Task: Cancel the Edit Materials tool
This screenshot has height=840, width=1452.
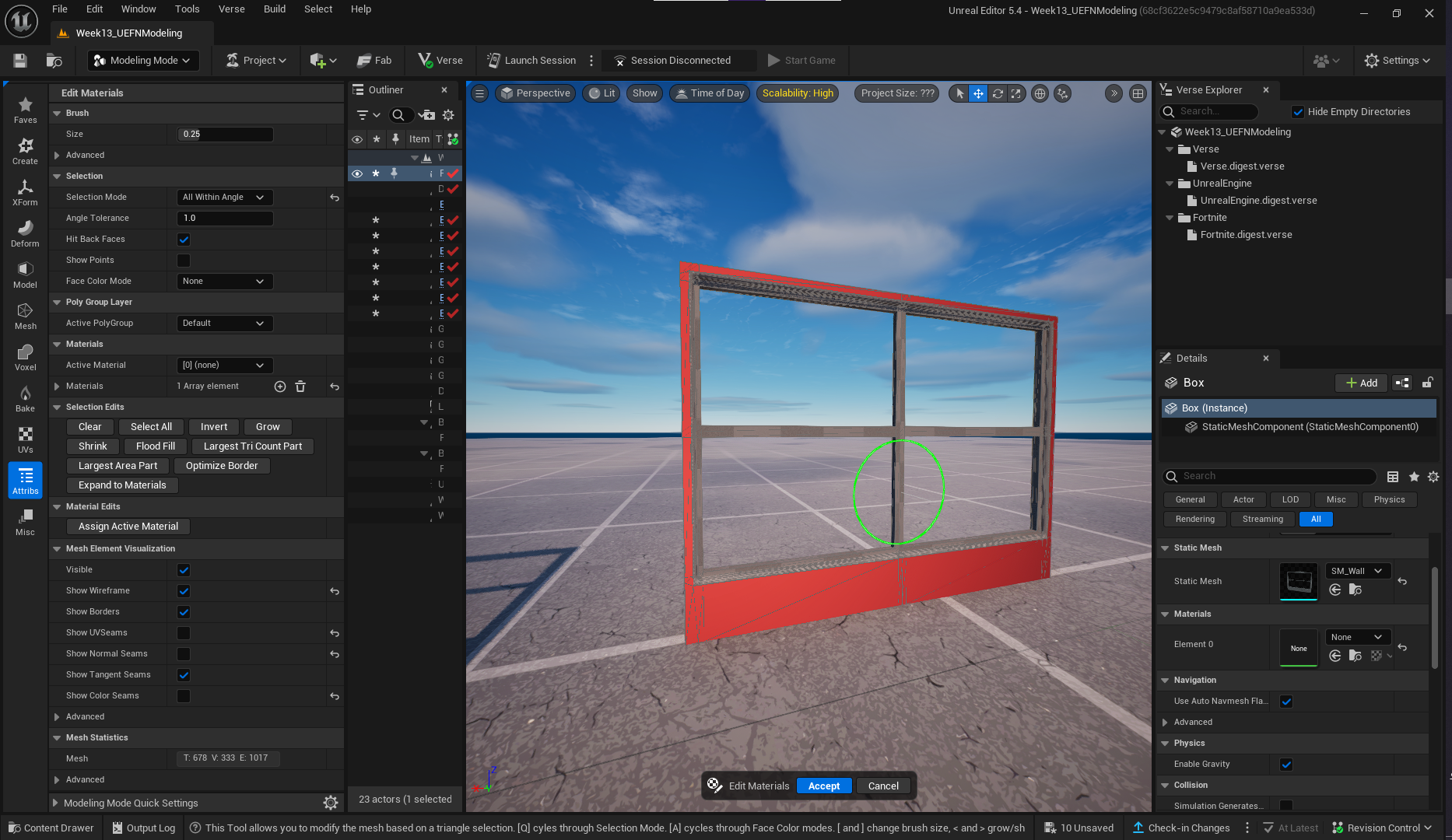Action: [883, 786]
